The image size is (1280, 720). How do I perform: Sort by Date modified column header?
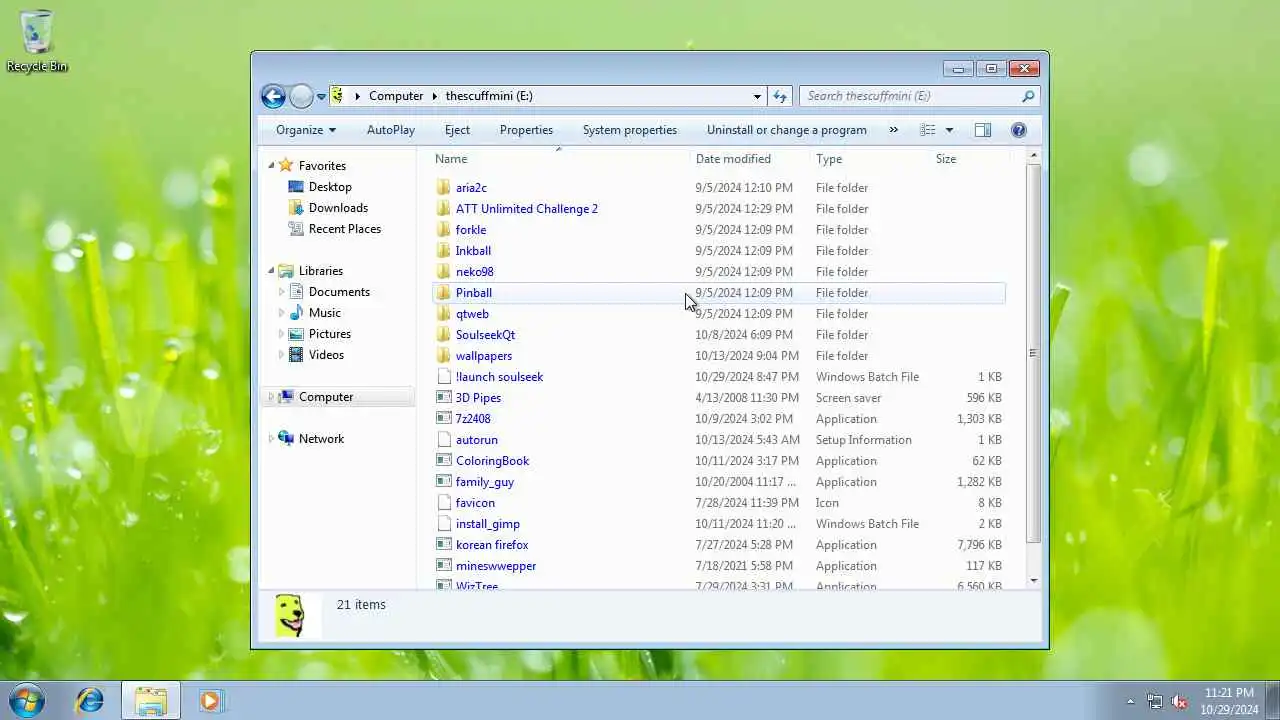pos(750,159)
